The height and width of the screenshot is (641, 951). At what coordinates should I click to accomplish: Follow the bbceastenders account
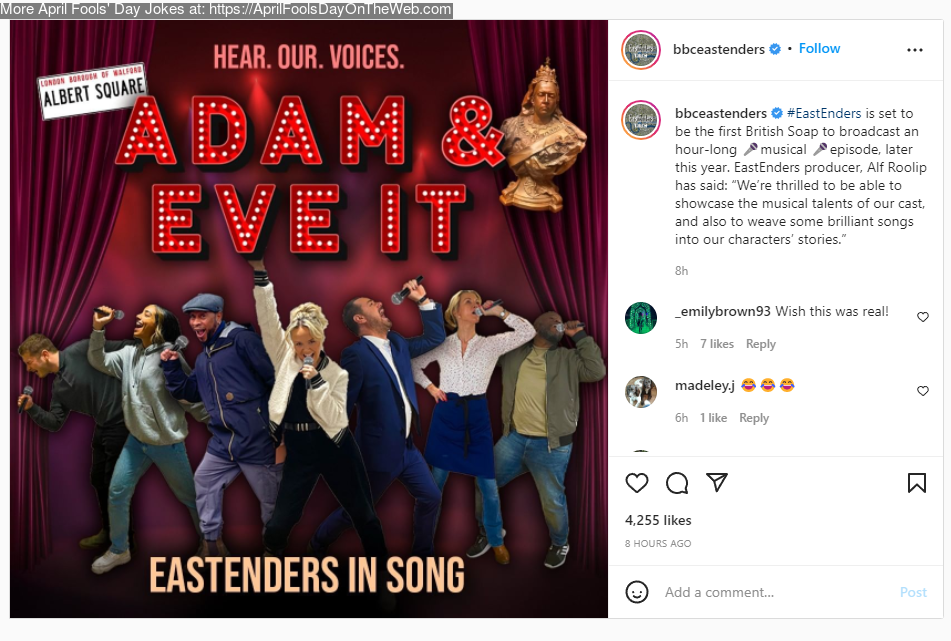pyautogui.click(x=819, y=49)
